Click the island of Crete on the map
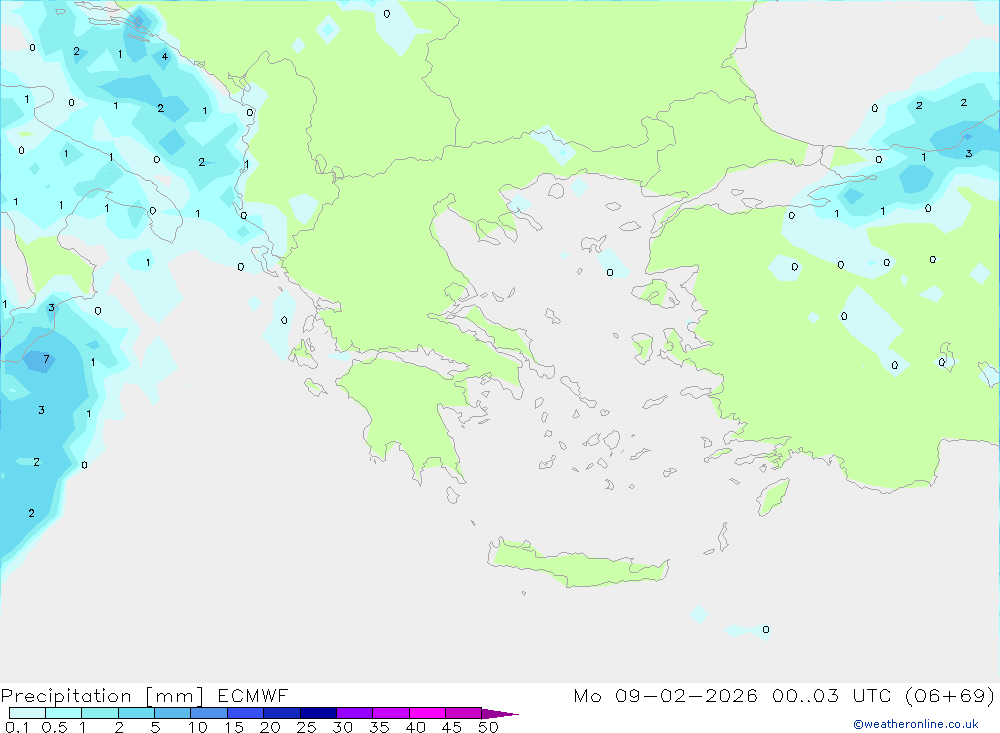This screenshot has height=733, width=1000. pyautogui.click(x=577, y=565)
